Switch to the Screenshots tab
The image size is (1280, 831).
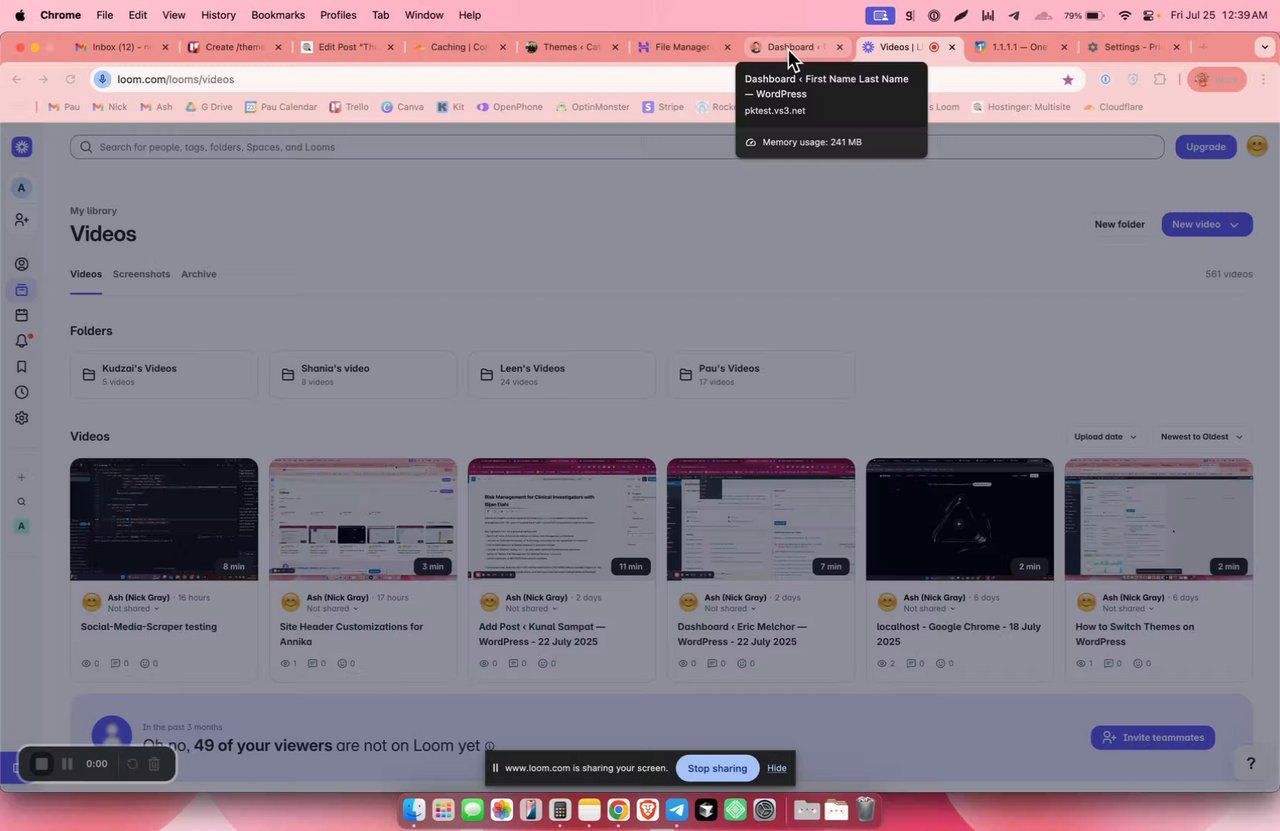(141, 274)
